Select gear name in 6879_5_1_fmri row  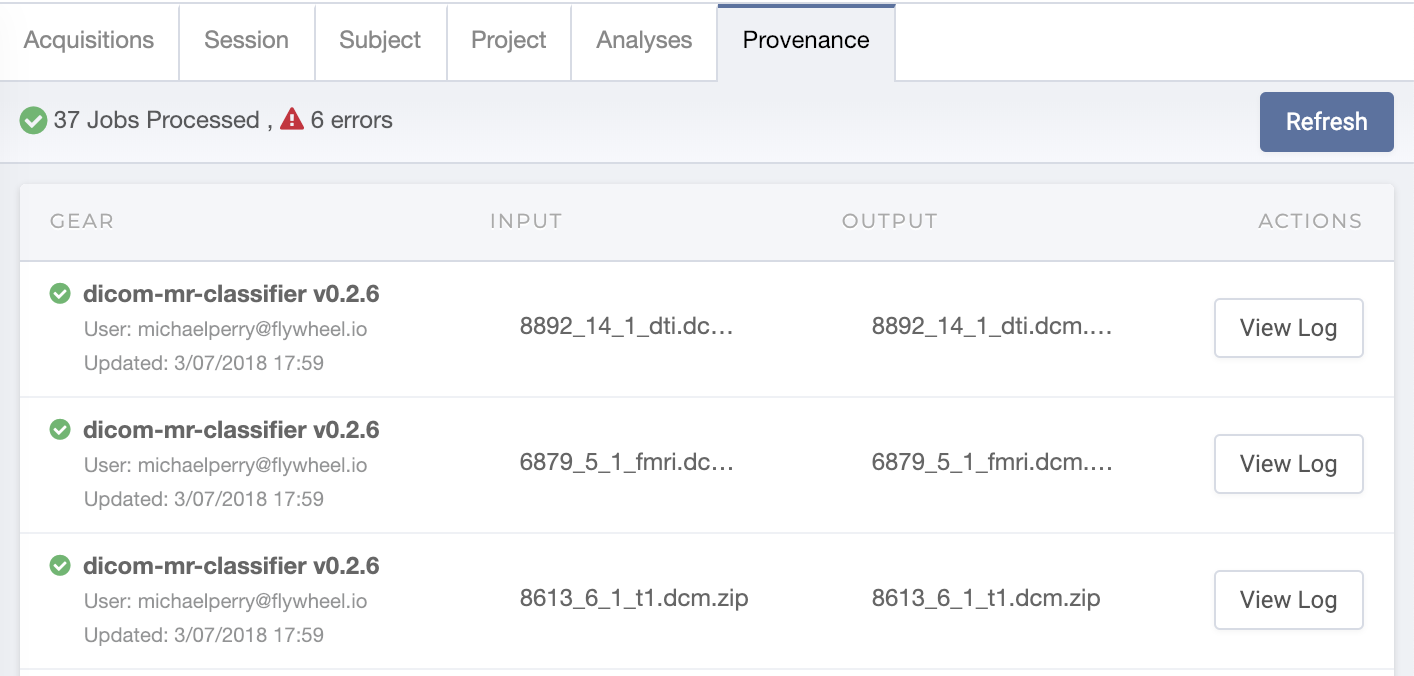coord(231,430)
